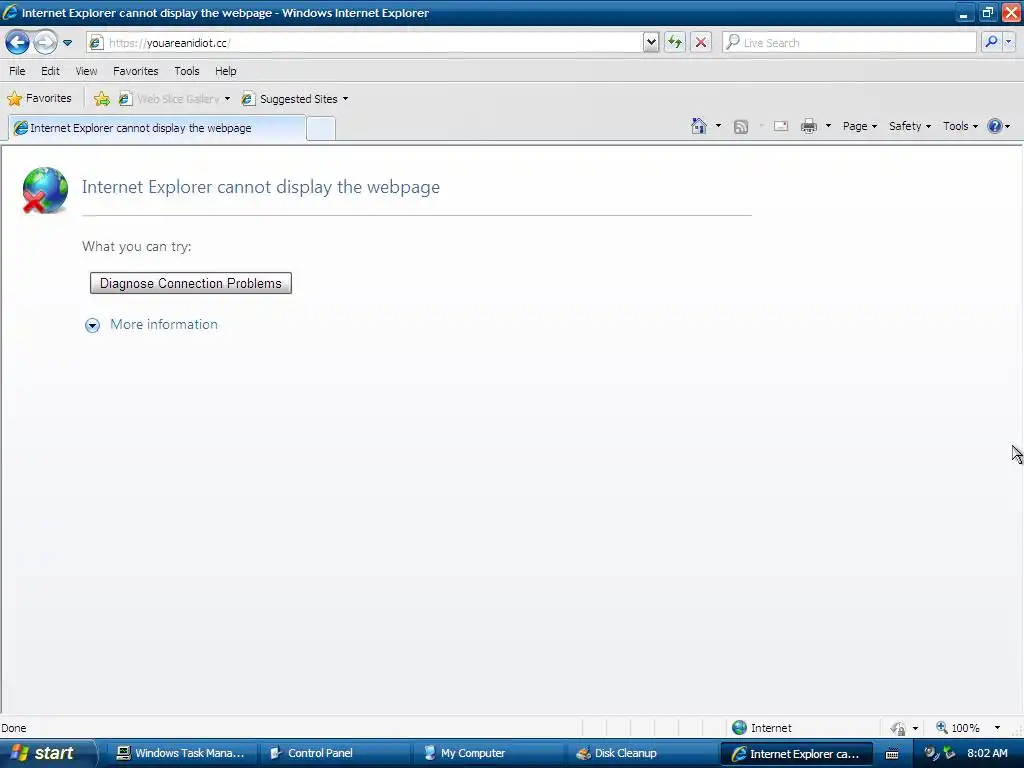
Task: Click Add to Favorites Bar star icon
Action: coord(101,99)
